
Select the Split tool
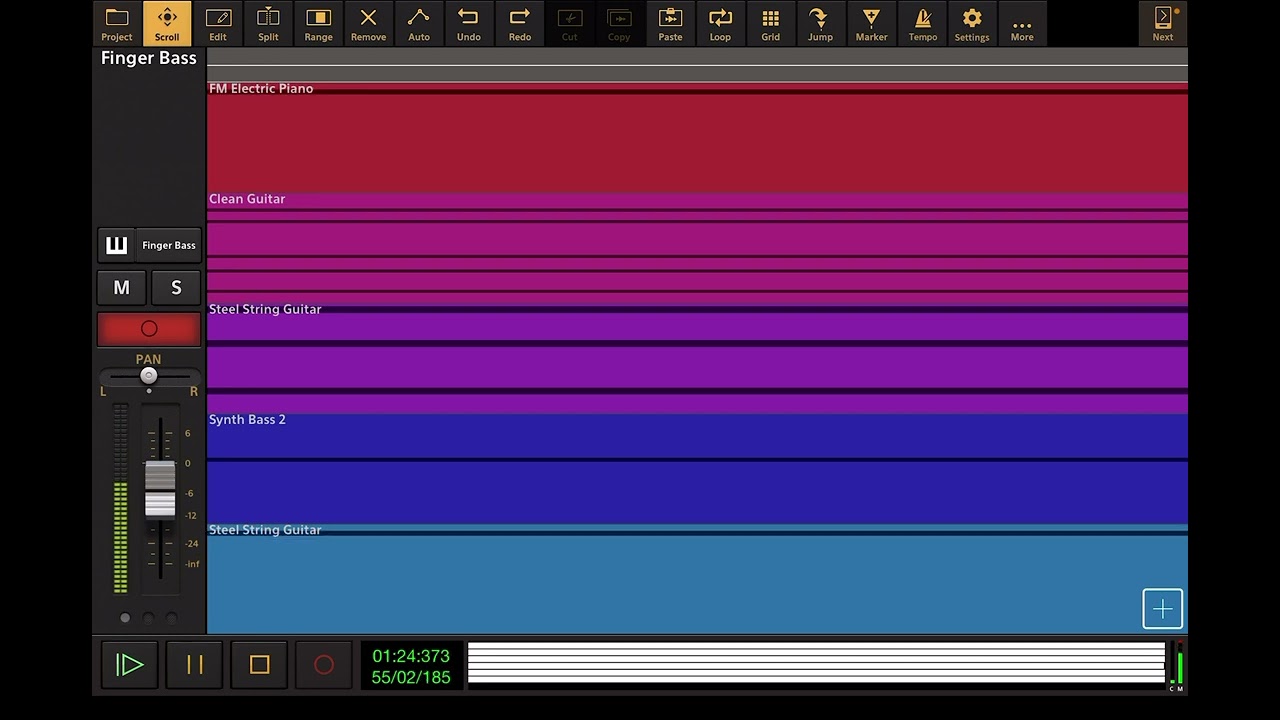click(x=268, y=23)
